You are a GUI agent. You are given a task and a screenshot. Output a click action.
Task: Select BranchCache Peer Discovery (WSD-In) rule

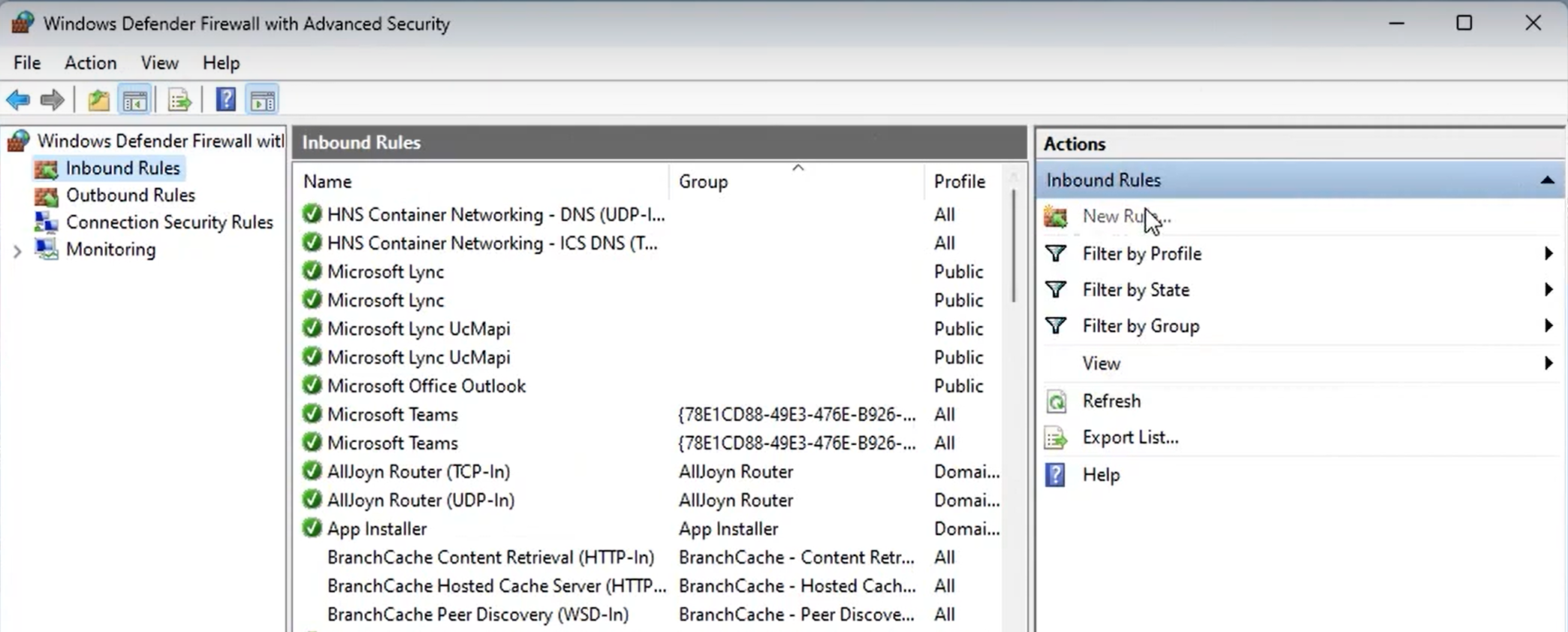coord(478,614)
